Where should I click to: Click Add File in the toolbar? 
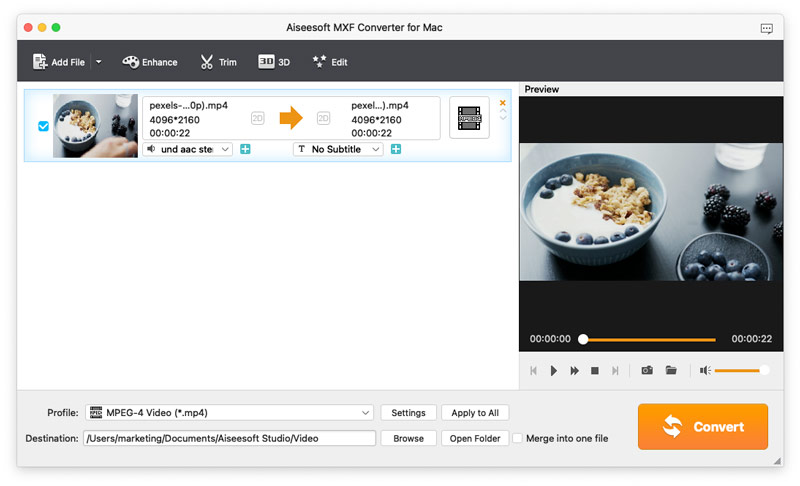point(59,62)
